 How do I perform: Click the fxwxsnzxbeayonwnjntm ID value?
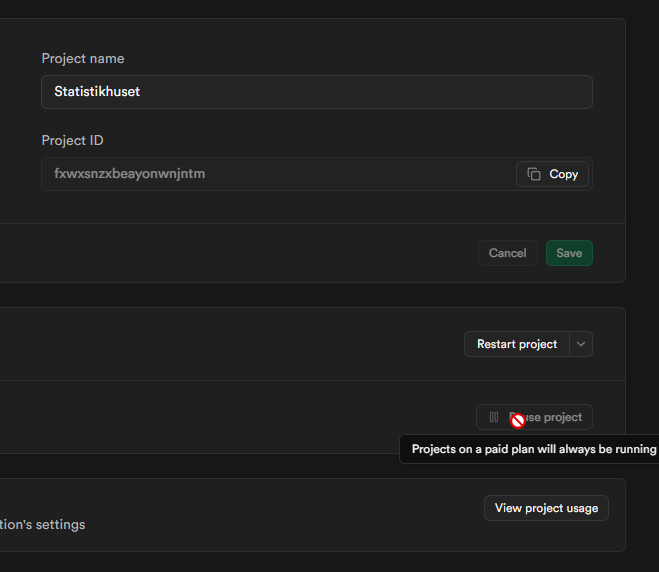point(130,174)
